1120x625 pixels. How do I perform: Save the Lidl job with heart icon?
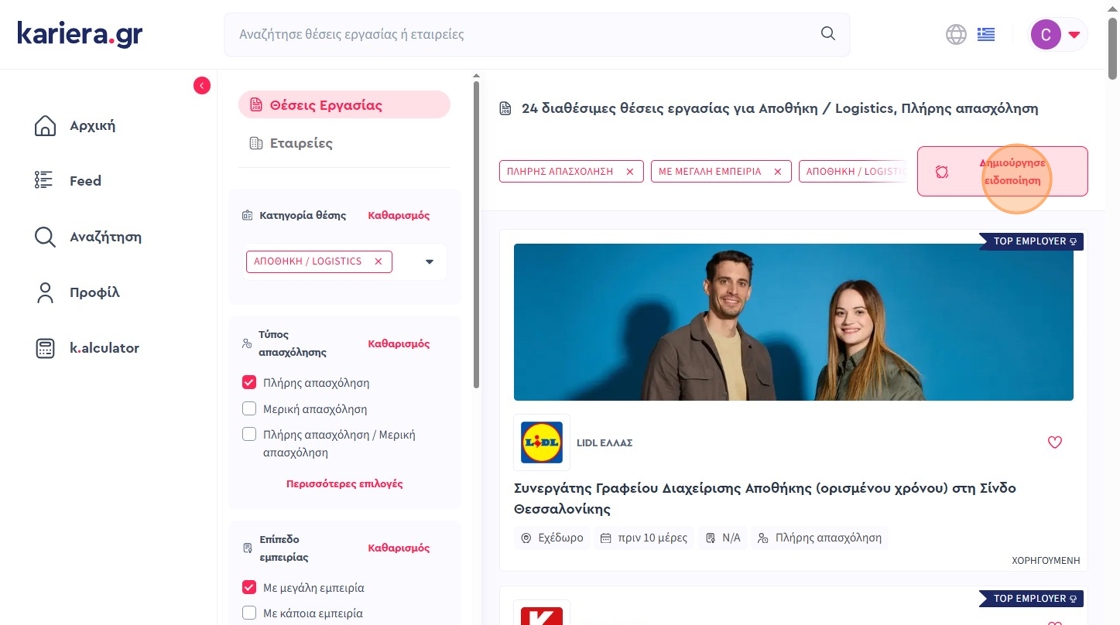(1054, 442)
